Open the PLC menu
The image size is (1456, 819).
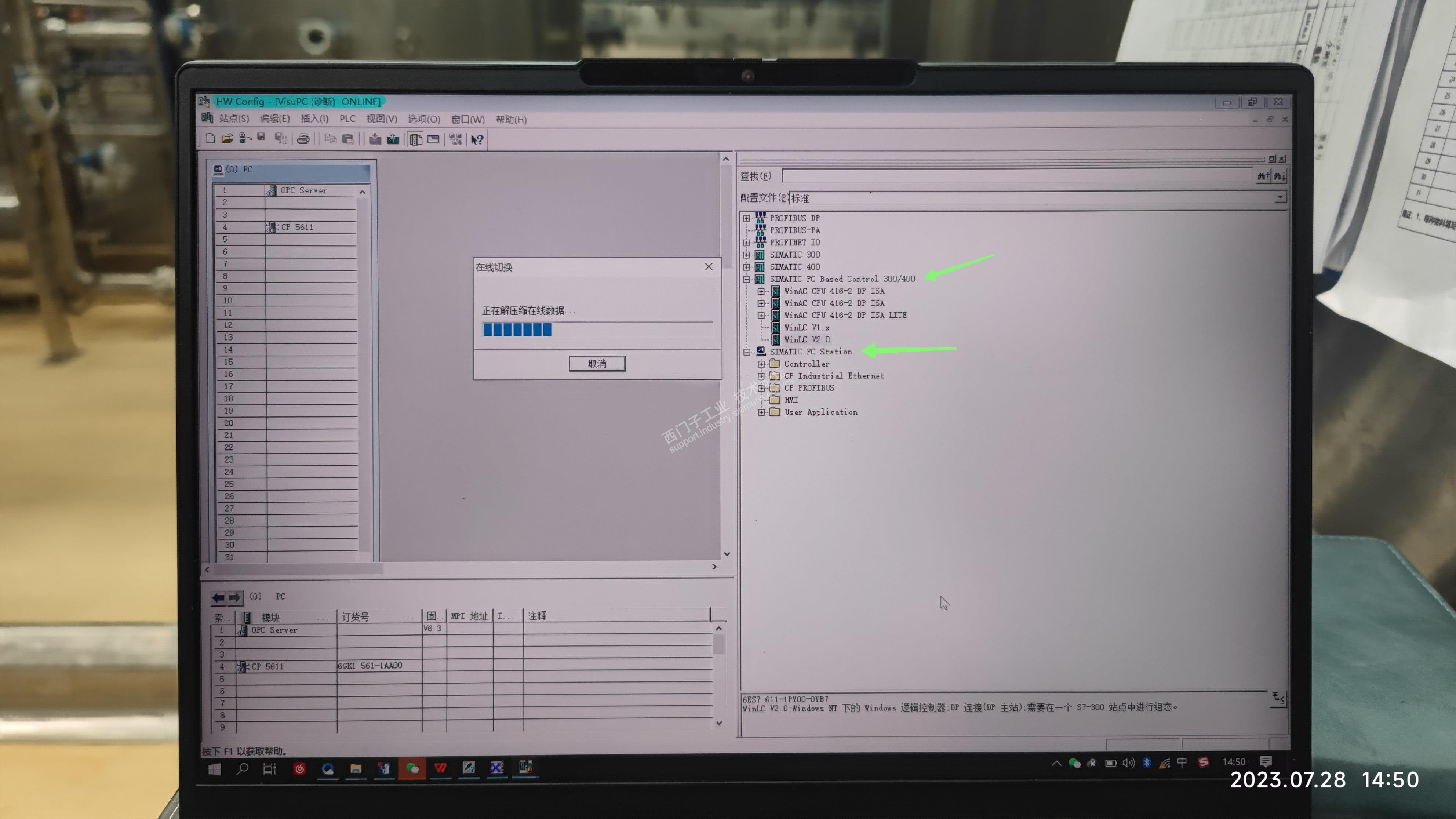coord(347,119)
